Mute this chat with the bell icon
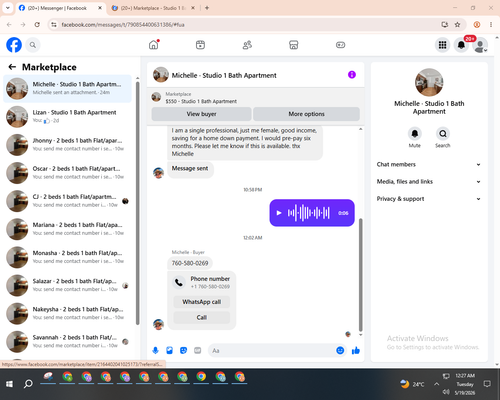Image resolution: width=500 pixels, height=400 pixels. (x=415, y=134)
